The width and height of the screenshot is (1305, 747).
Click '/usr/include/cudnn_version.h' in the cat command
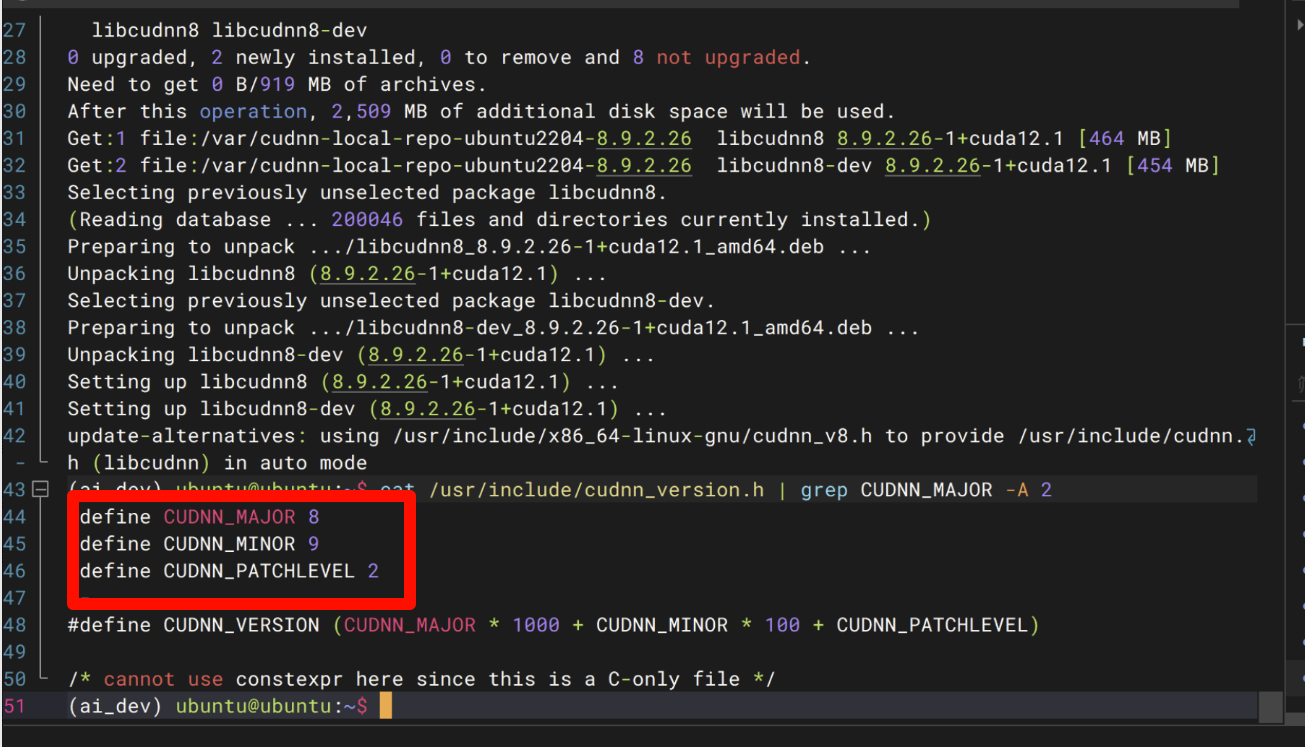(x=596, y=490)
